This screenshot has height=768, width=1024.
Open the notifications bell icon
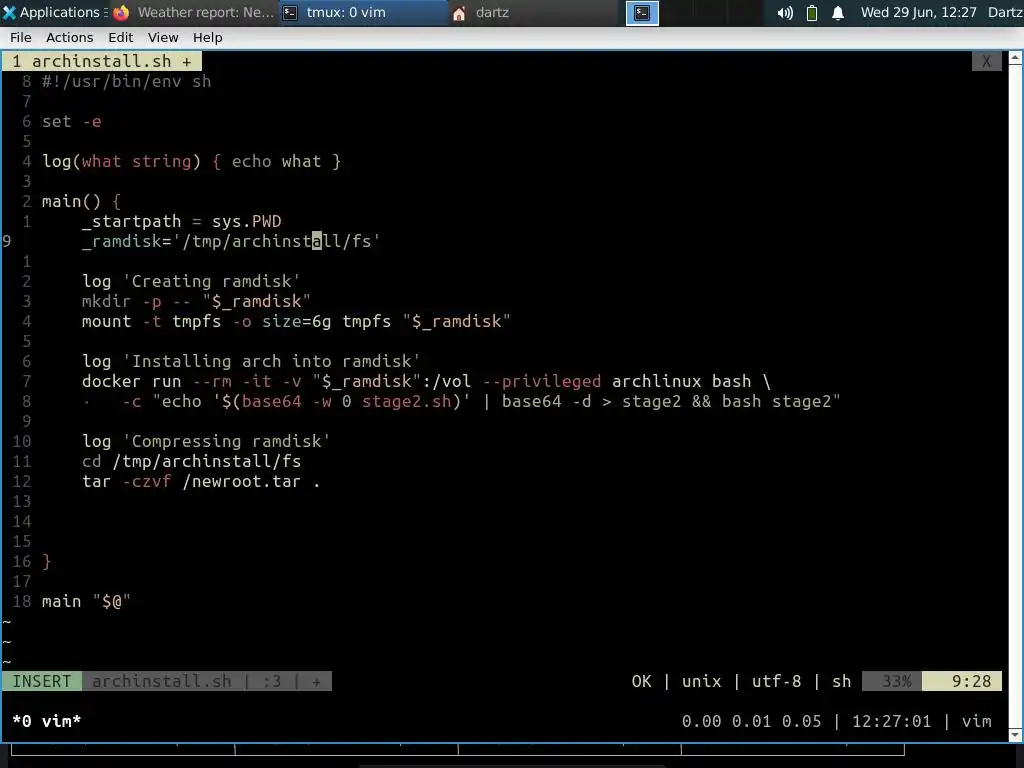pos(838,12)
